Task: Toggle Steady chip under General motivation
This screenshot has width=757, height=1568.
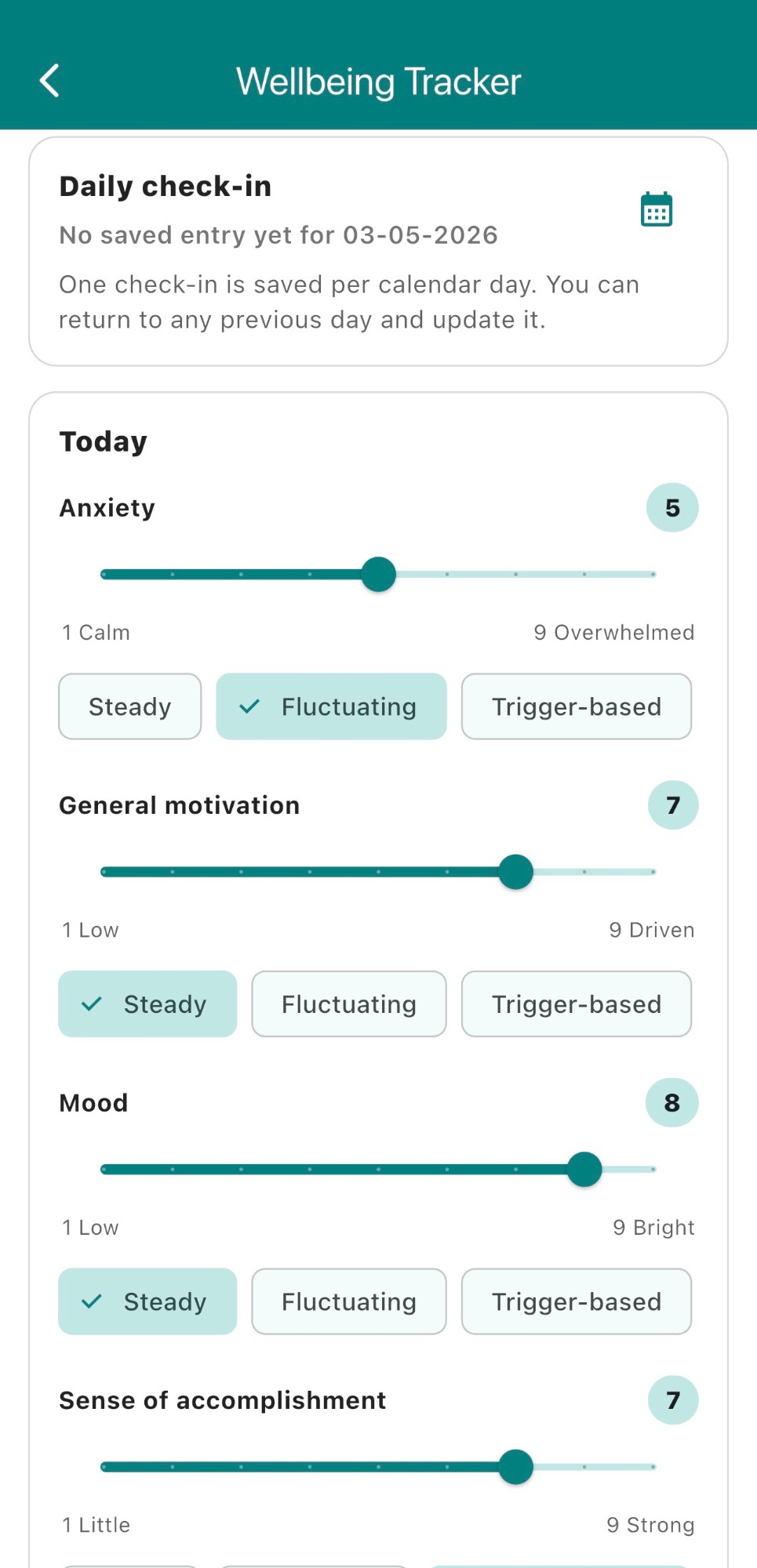Action: tap(147, 1004)
